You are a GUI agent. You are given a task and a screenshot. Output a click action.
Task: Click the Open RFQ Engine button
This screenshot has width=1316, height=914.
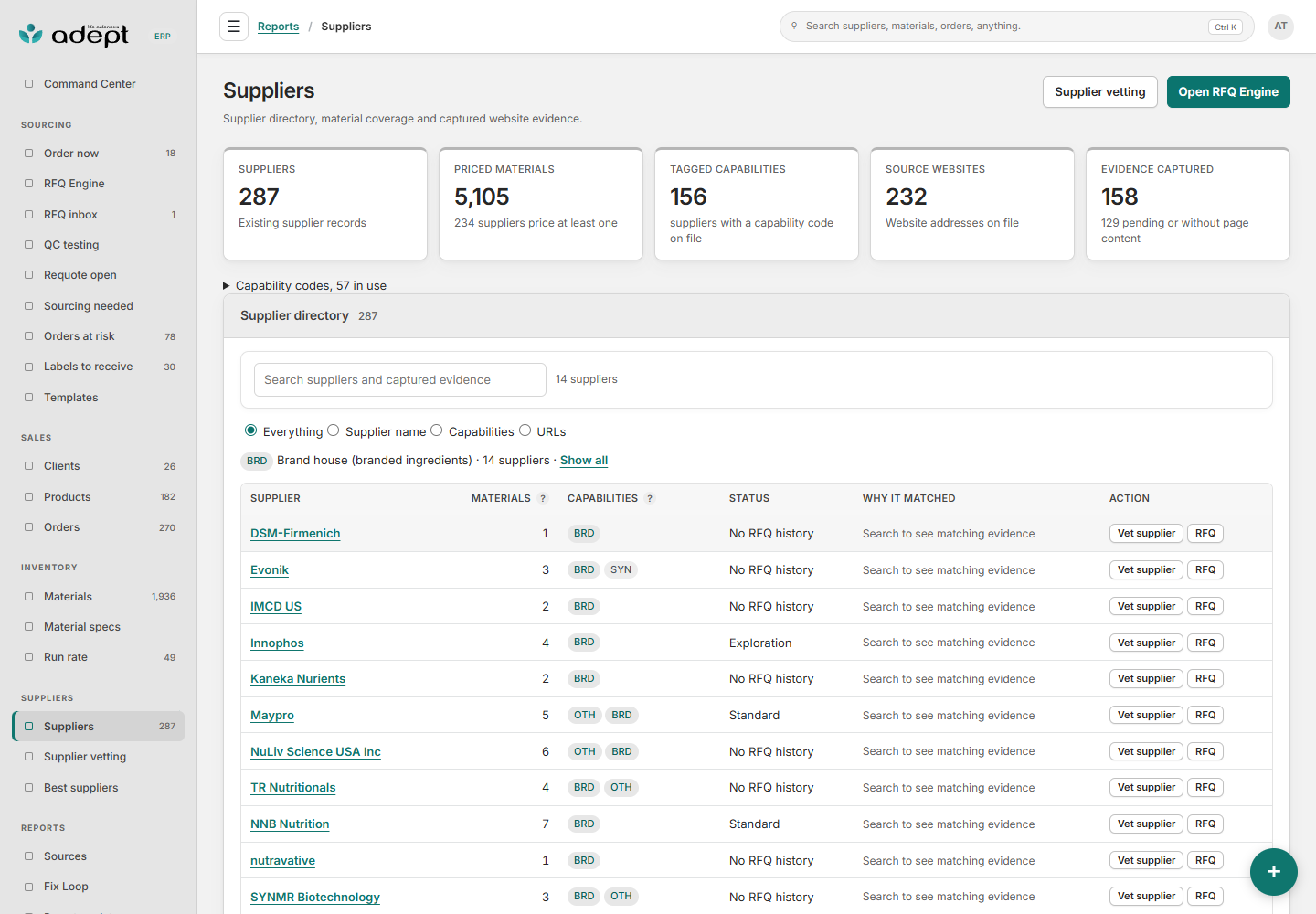coord(1228,92)
